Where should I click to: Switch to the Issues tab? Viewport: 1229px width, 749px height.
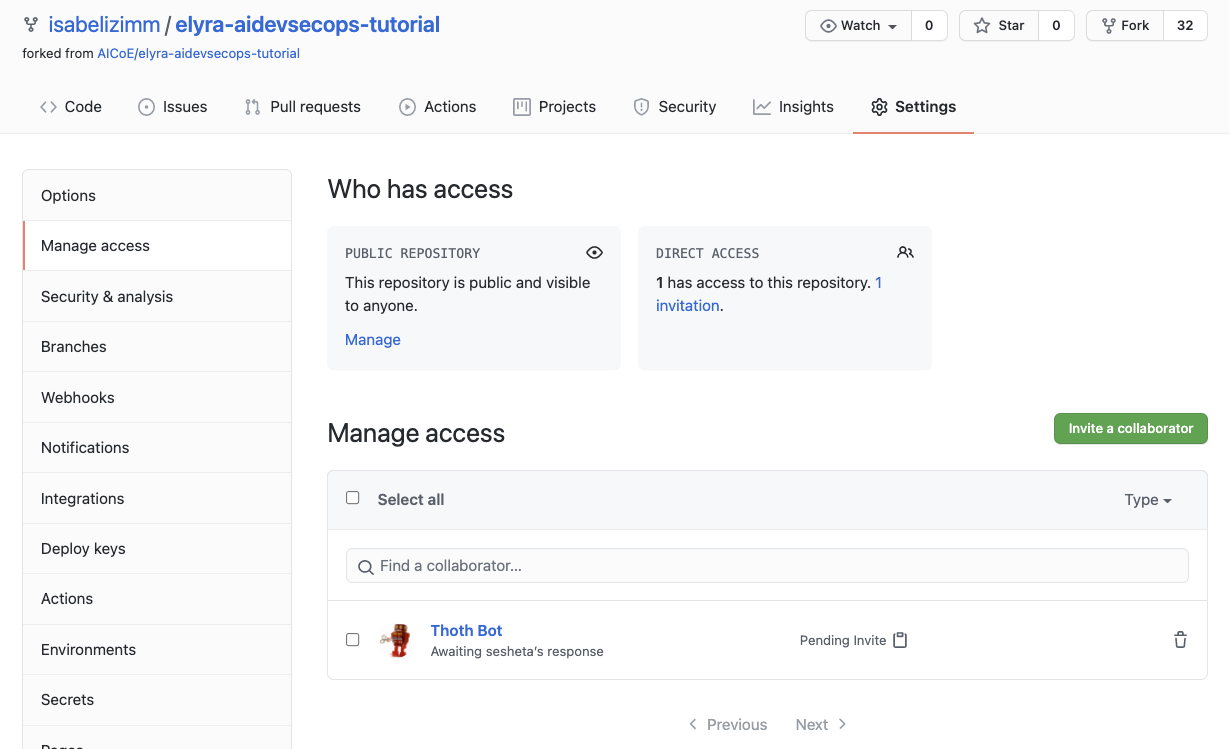pos(173,107)
